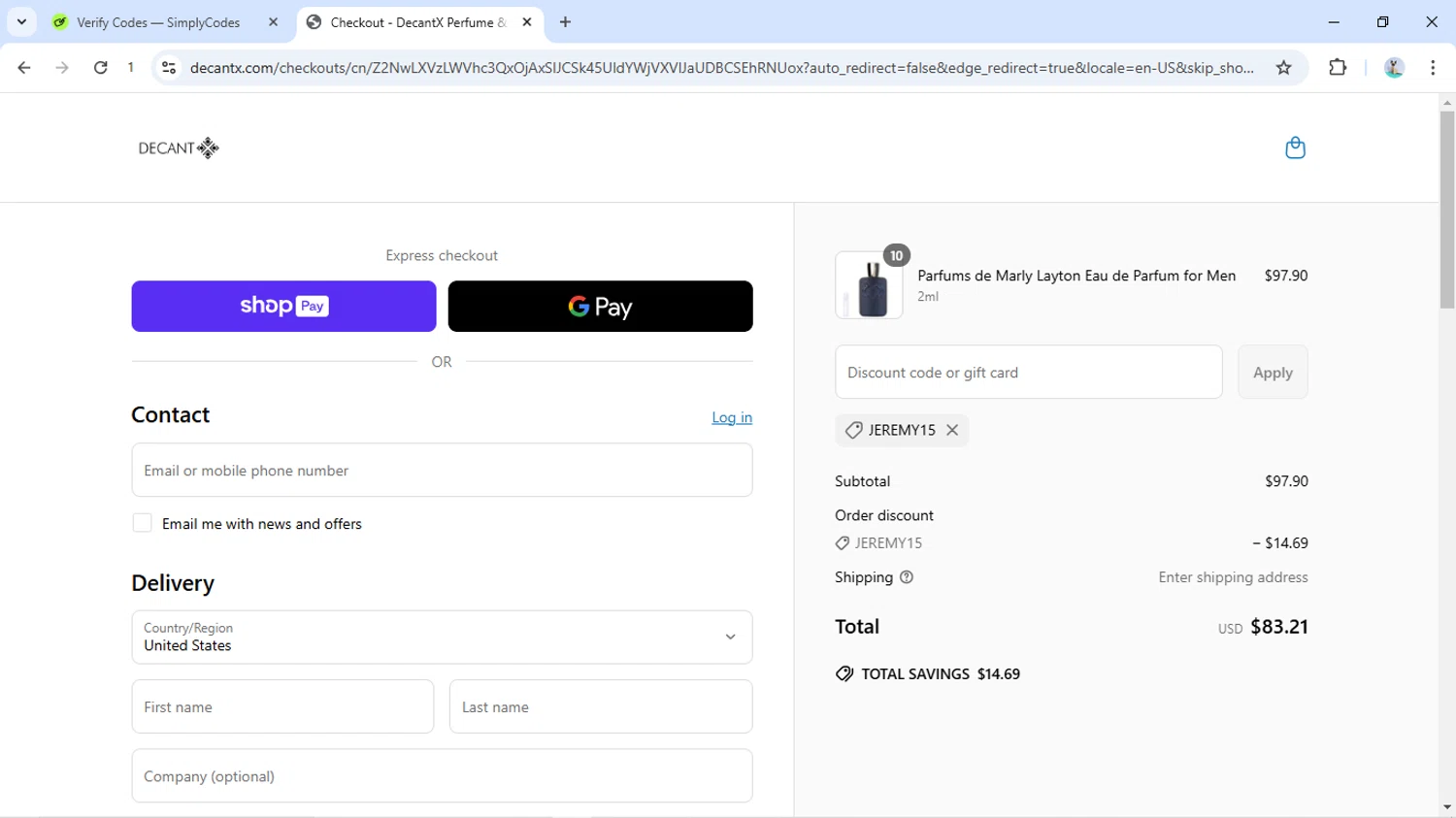Image resolution: width=1456 pixels, height=818 pixels.
Task: Click the Parfums de Marly Layton product thumbnail
Action: 869,285
